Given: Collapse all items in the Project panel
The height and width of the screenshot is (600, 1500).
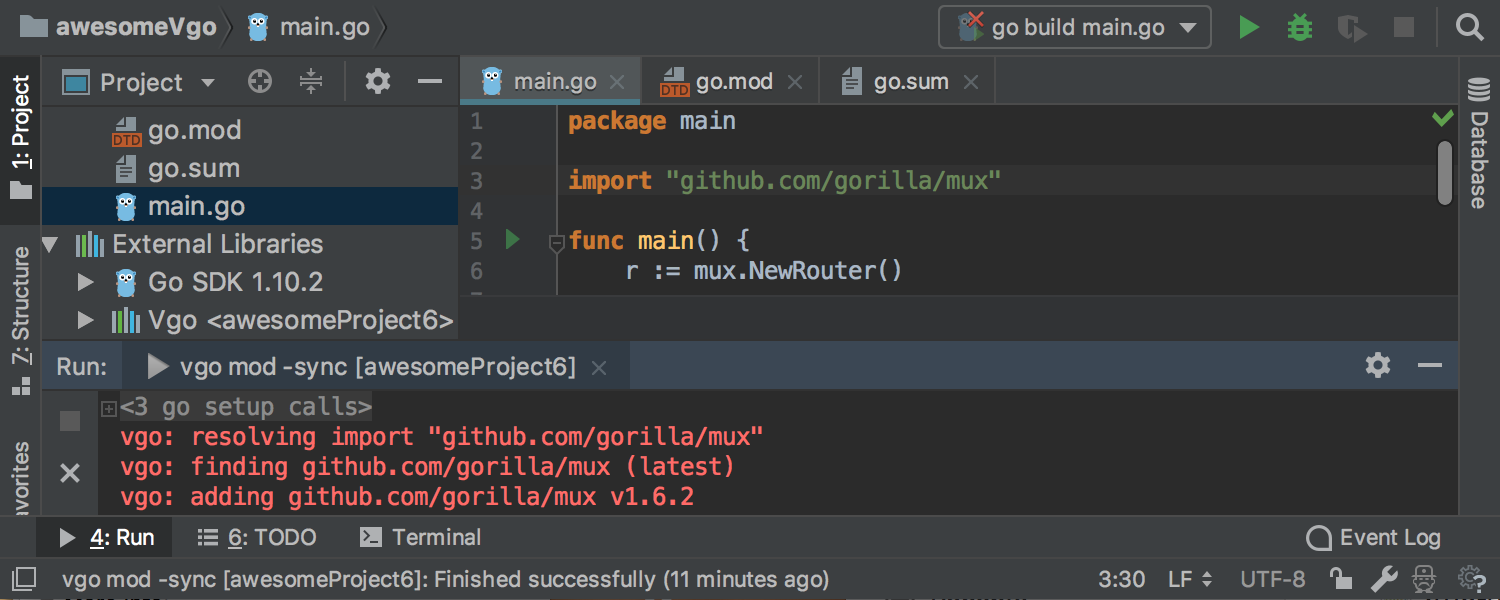Looking at the screenshot, I should 311,82.
